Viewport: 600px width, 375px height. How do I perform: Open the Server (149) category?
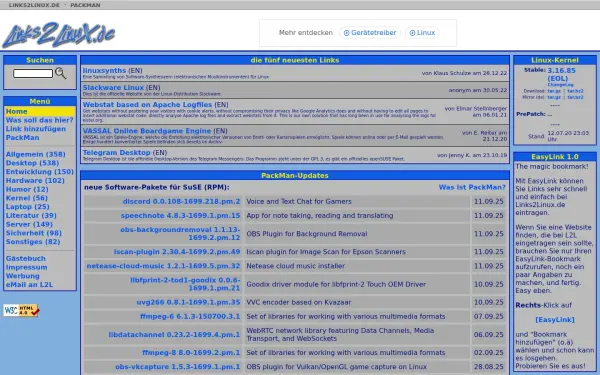pyautogui.click(x=29, y=225)
